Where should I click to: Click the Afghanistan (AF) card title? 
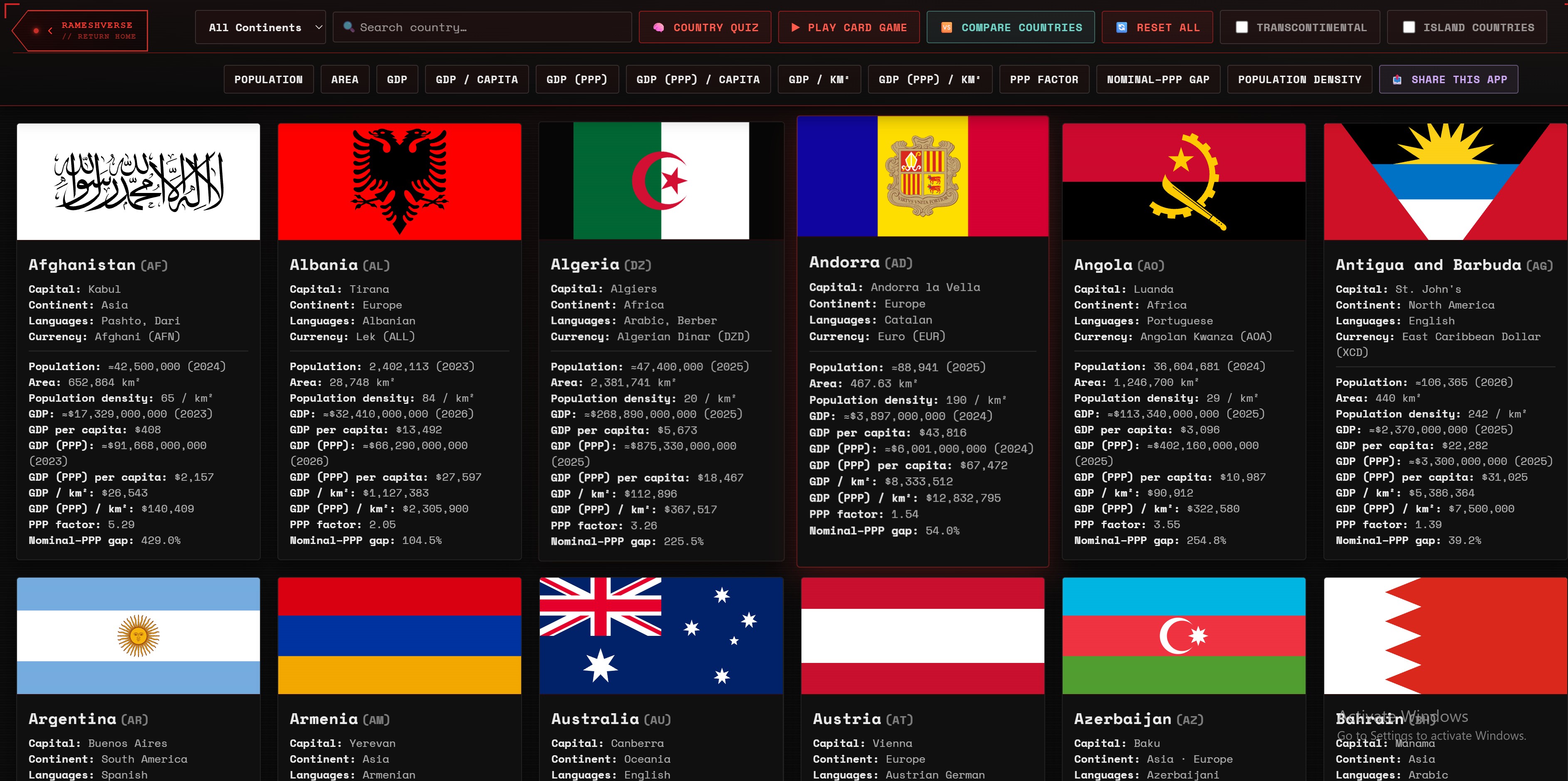(98, 265)
